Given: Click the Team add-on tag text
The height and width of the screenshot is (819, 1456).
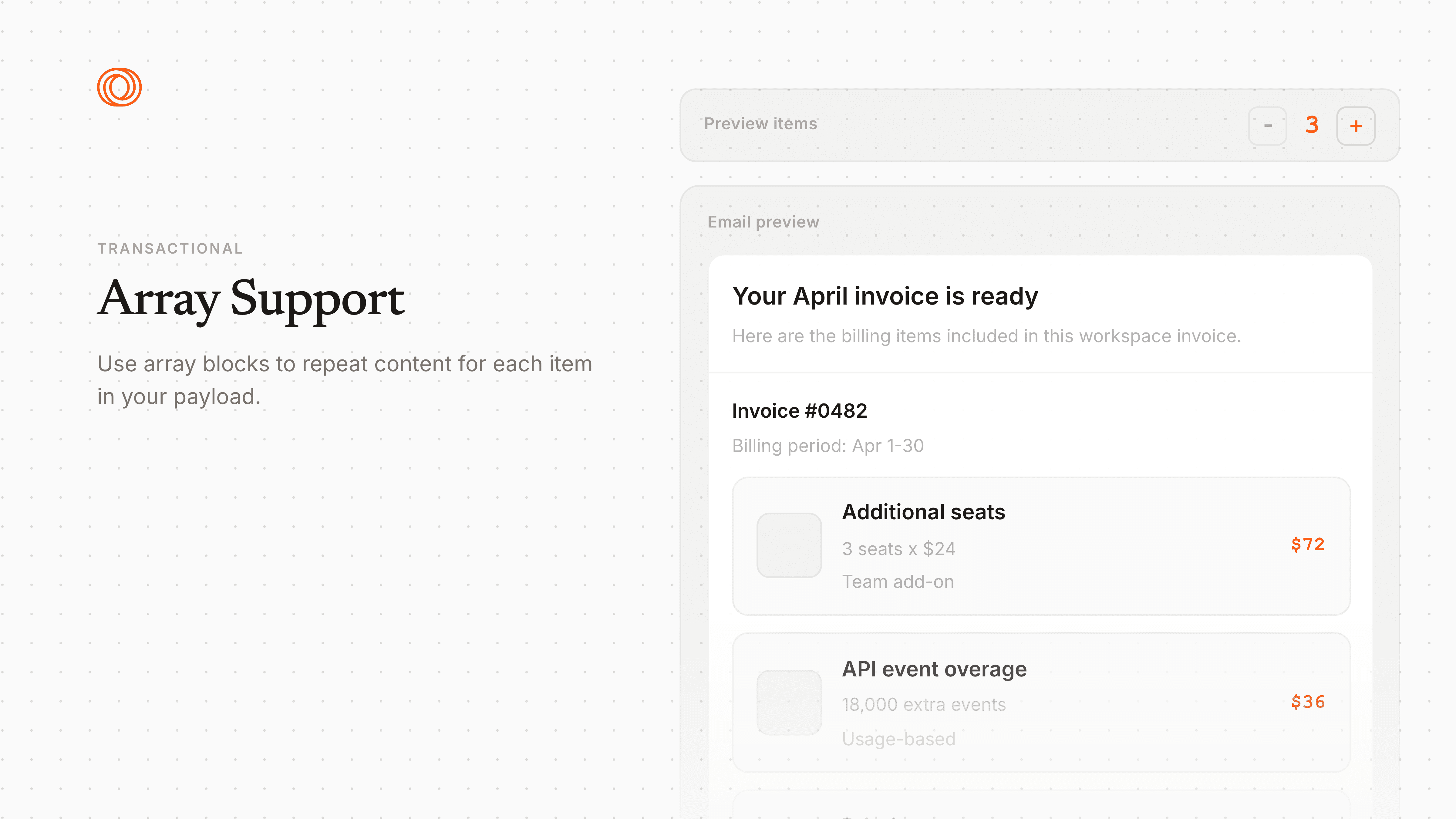Looking at the screenshot, I should click(x=898, y=581).
